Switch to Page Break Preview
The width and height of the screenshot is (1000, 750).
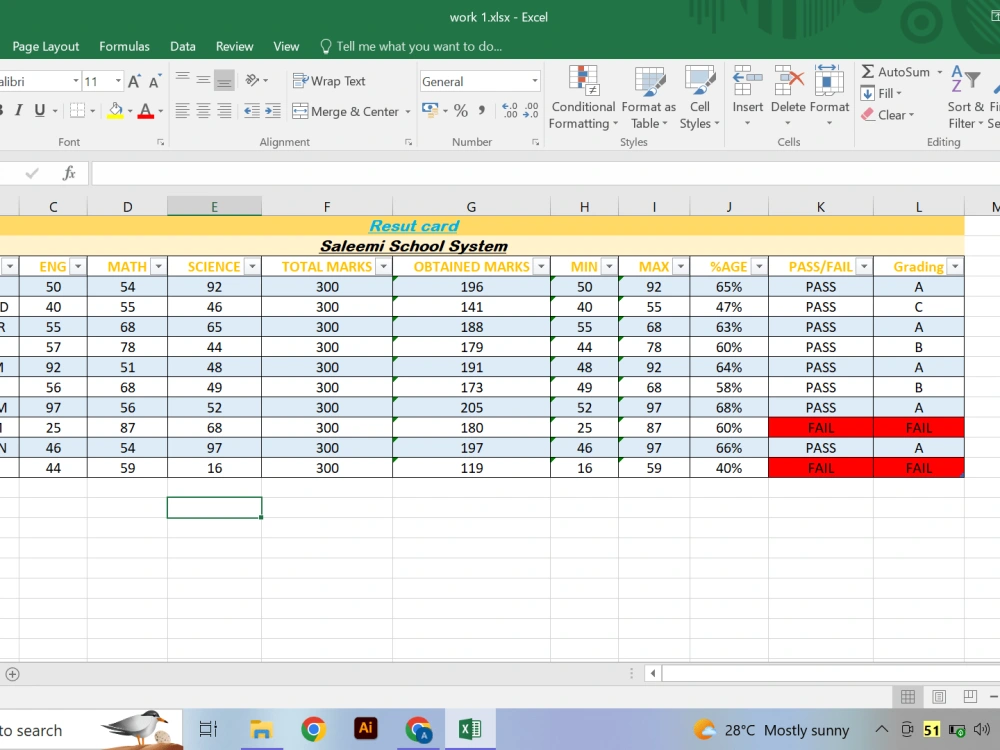coord(970,696)
